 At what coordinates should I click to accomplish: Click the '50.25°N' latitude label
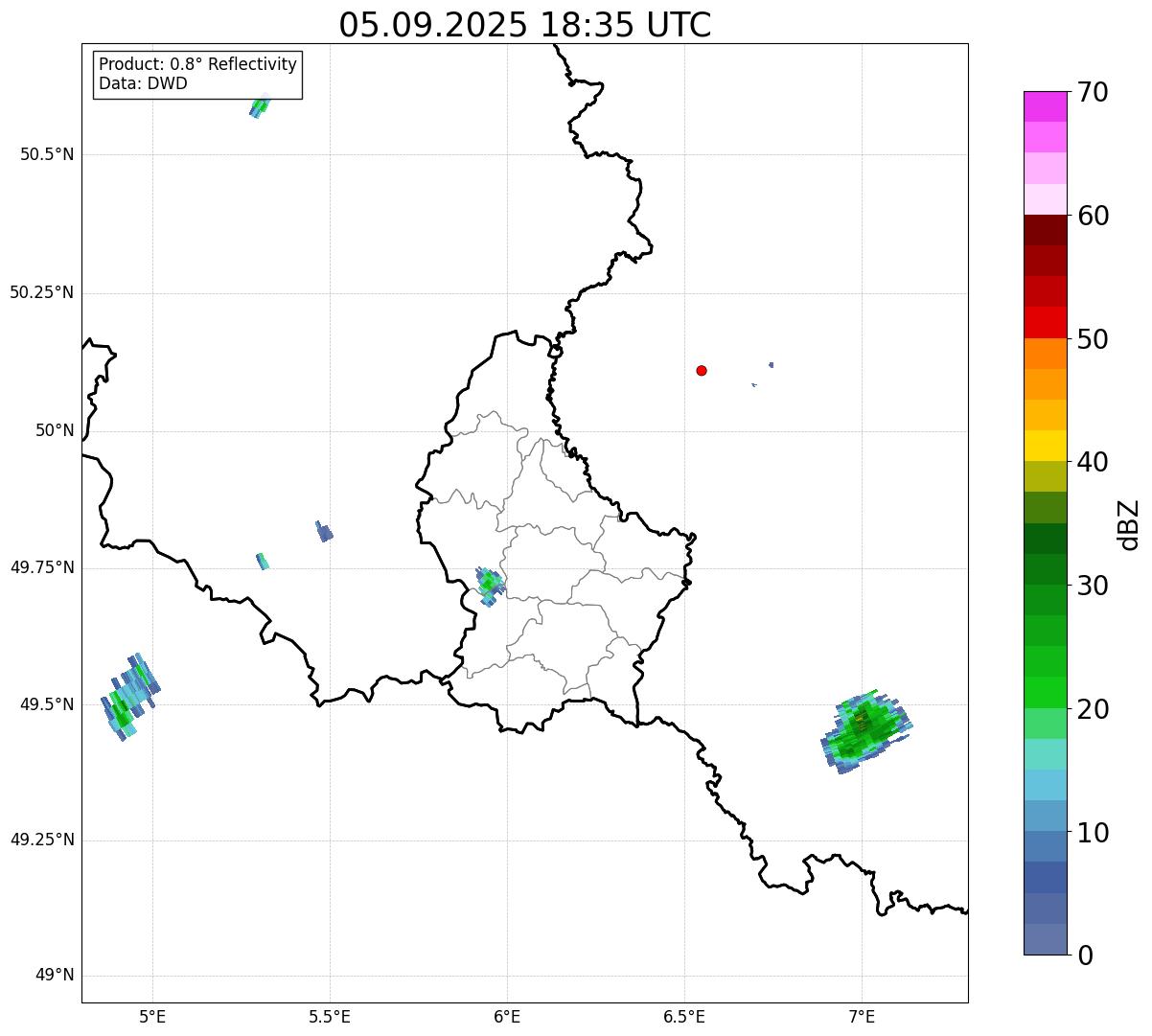41,292
